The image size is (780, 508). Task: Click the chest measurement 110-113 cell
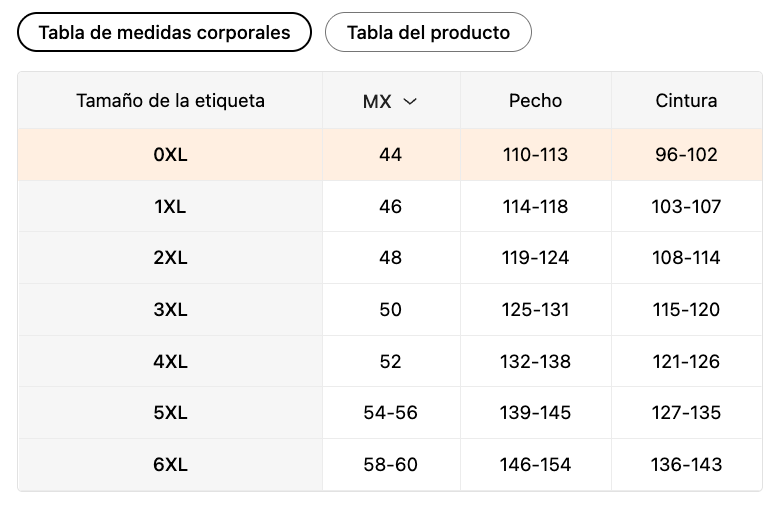click(535, 155)
